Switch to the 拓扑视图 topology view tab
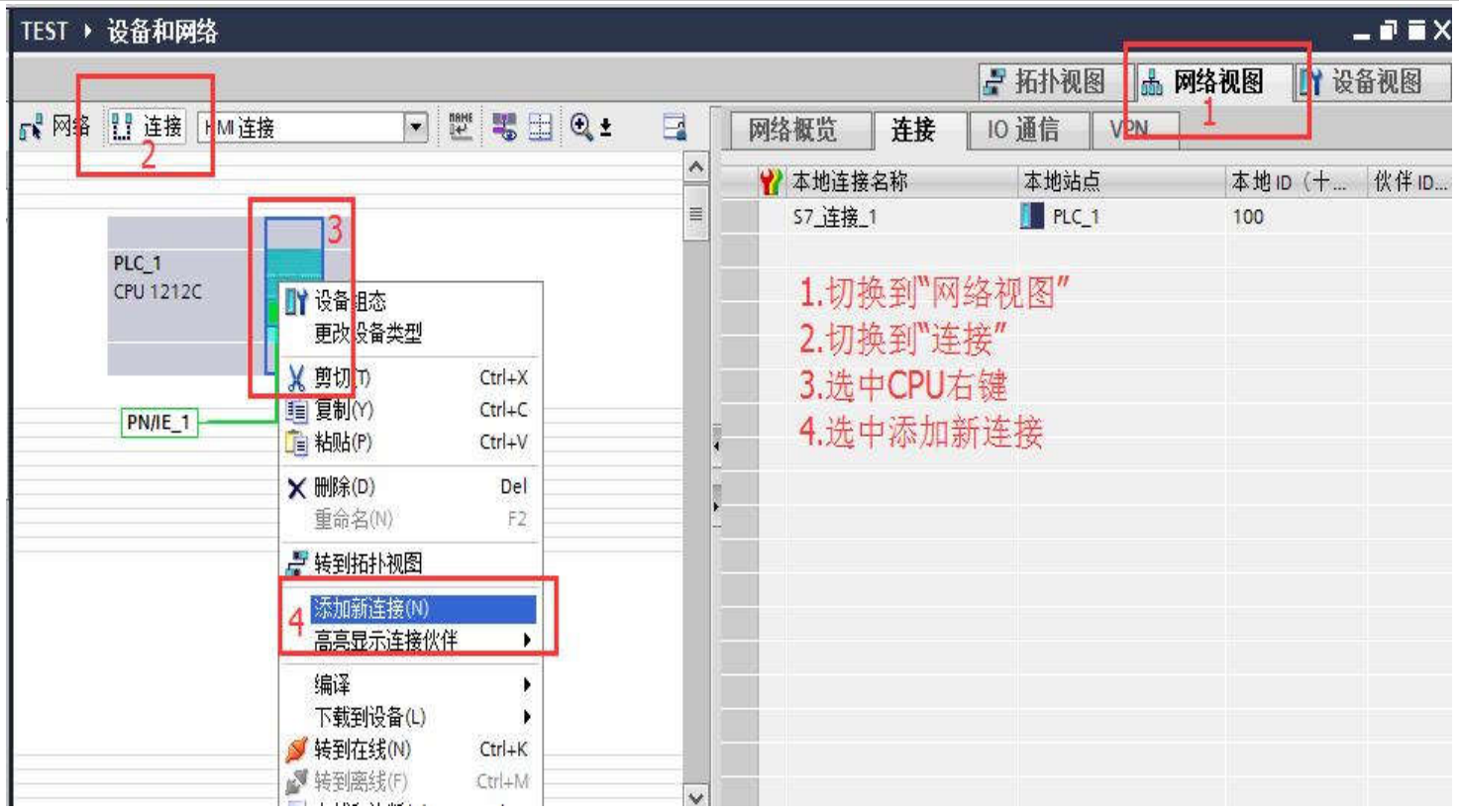1459x812 pixels. pos(1045,82)
